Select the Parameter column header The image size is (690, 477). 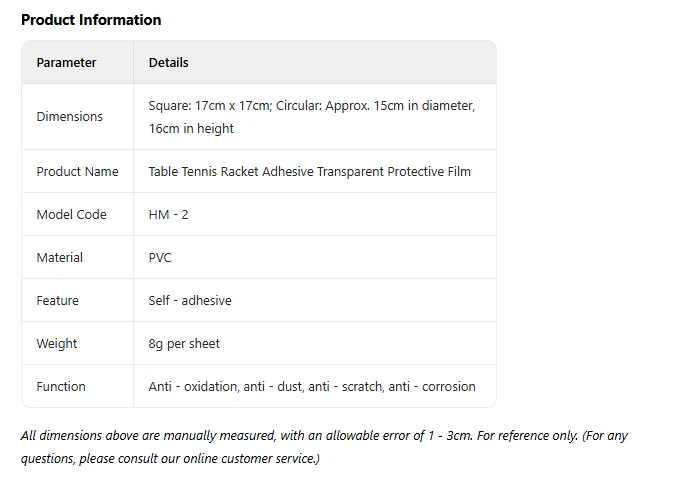click(66, 62)
